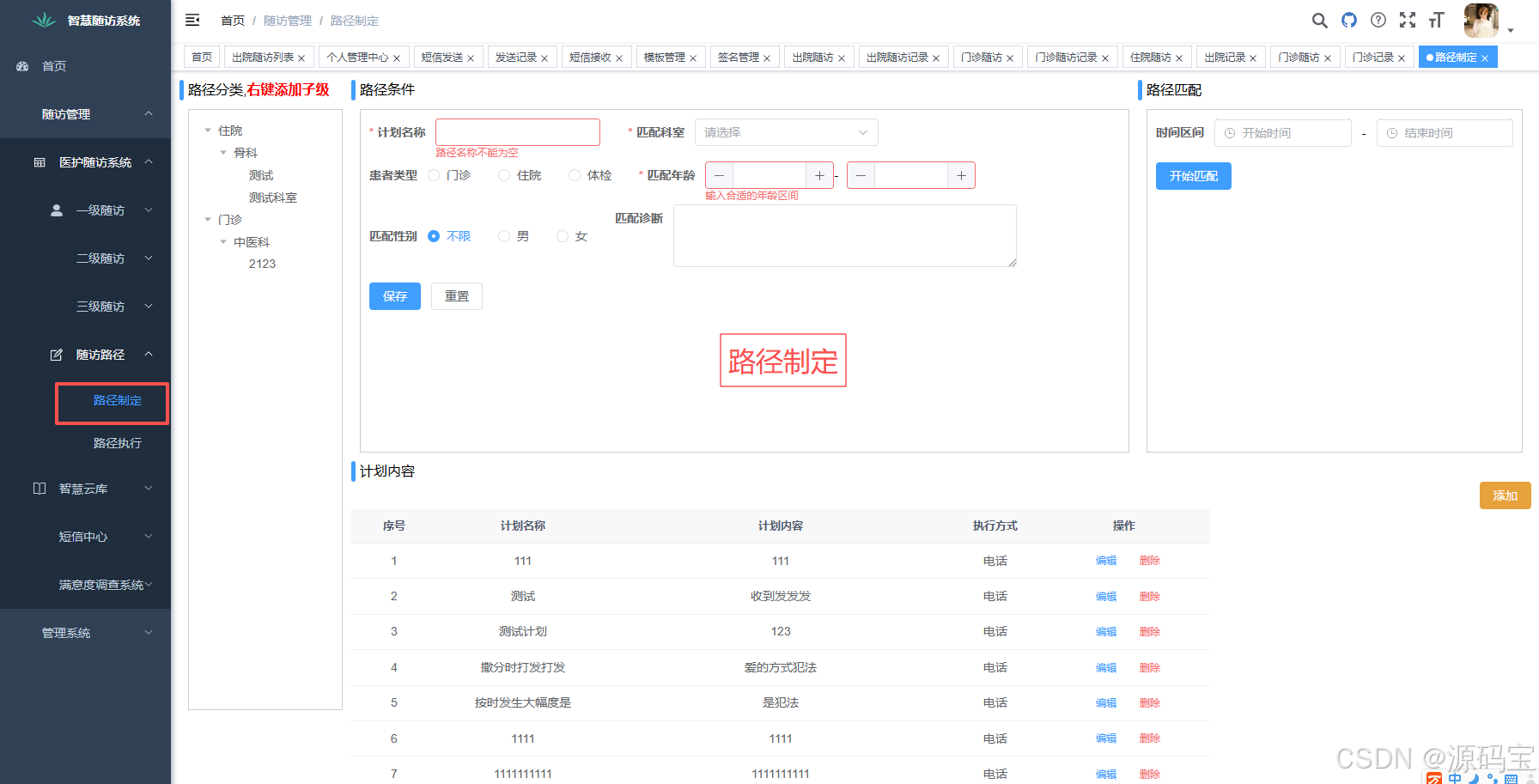This screenshot has height=784, width=1539.
Task: Collapse the 骨科 tree node
Action: [223, 153]
